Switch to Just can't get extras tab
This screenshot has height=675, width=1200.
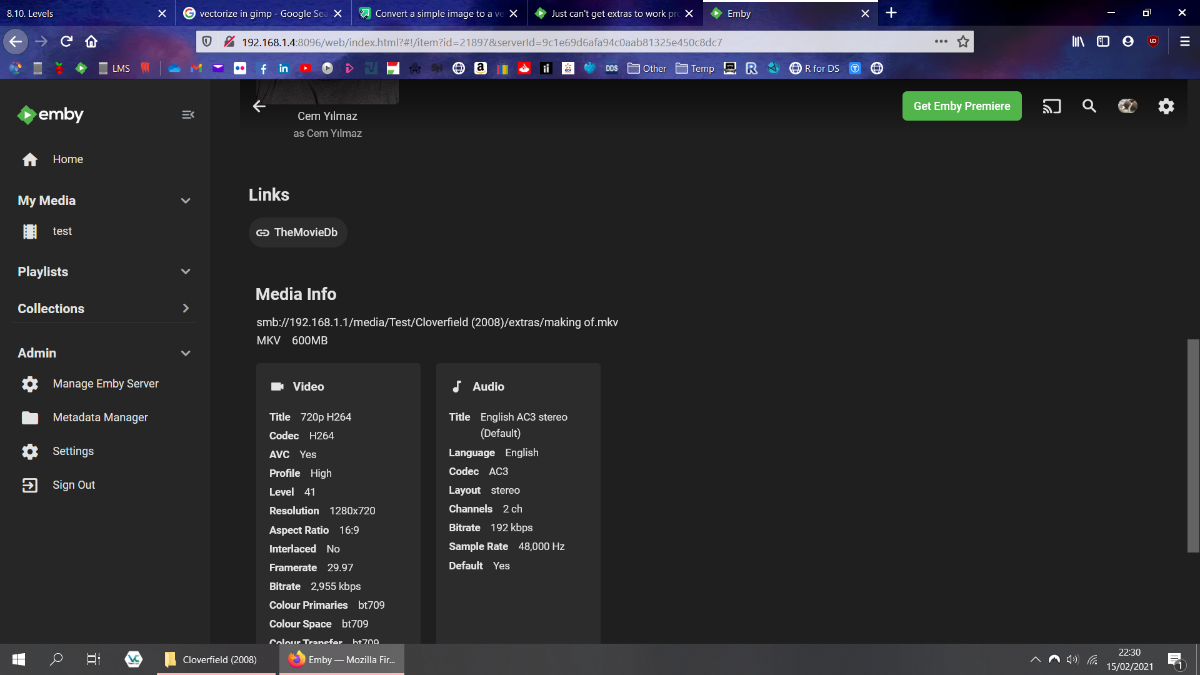coord(614,14)
